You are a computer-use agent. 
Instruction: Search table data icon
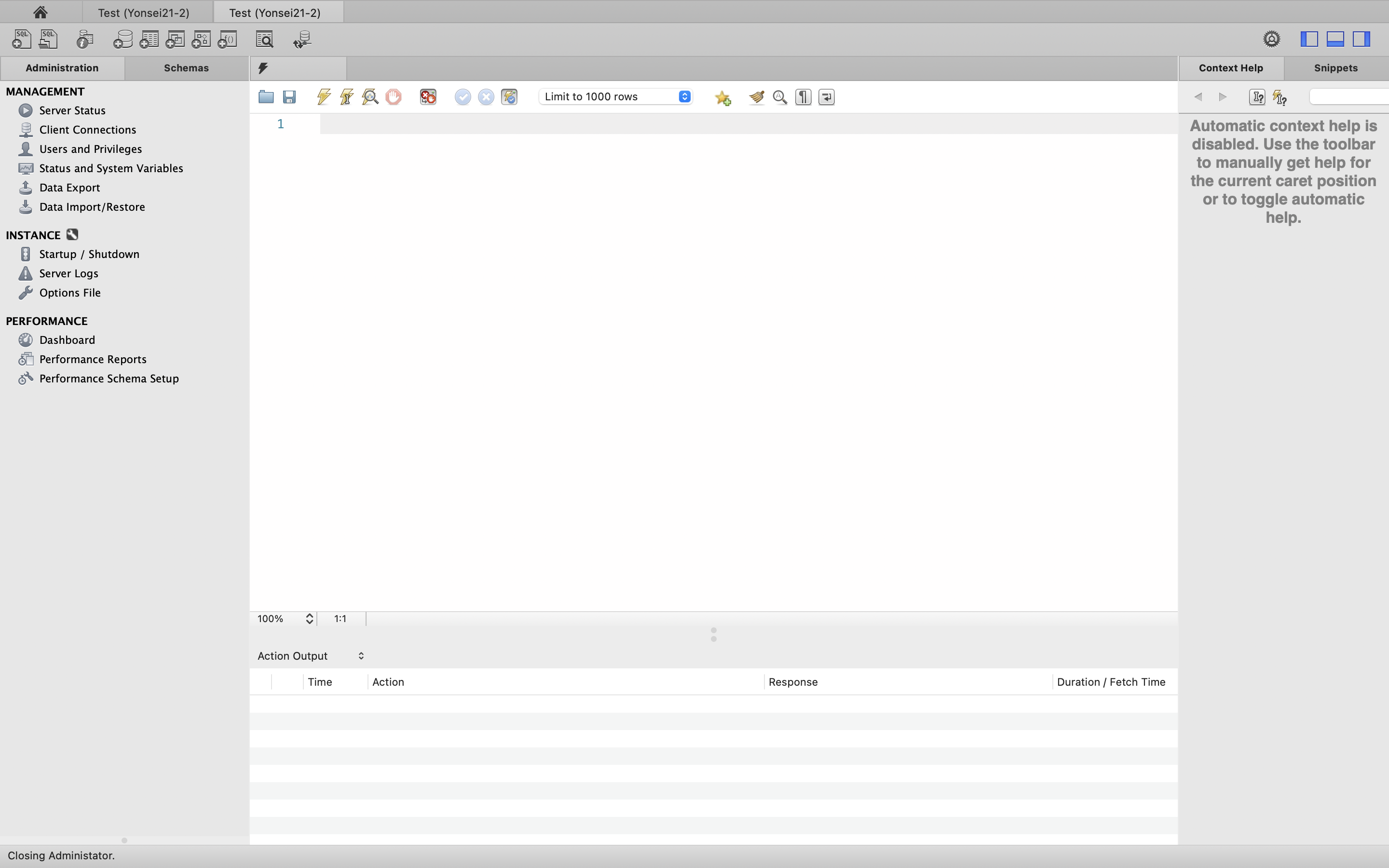[x=265, y=39]
